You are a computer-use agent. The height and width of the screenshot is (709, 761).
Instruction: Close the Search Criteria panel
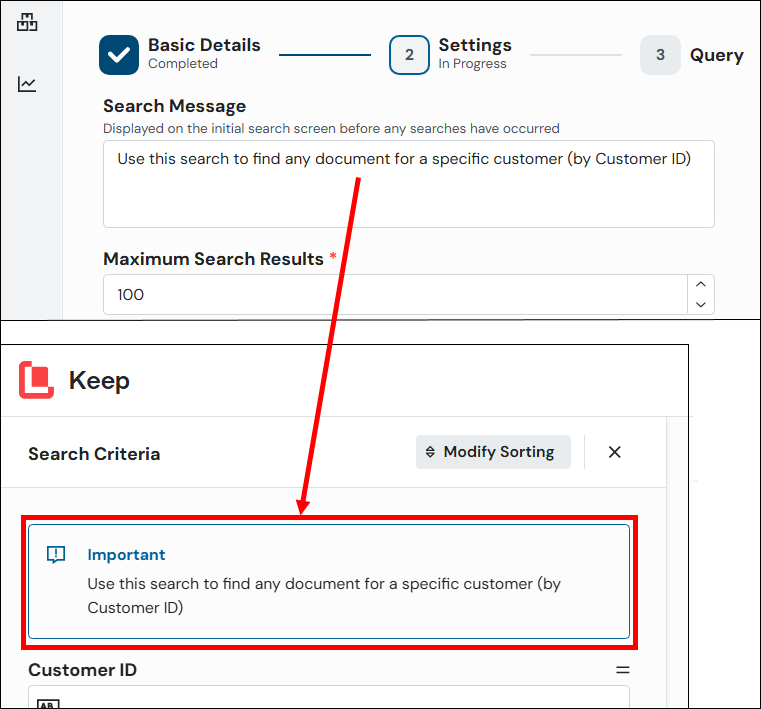[614, 452]
